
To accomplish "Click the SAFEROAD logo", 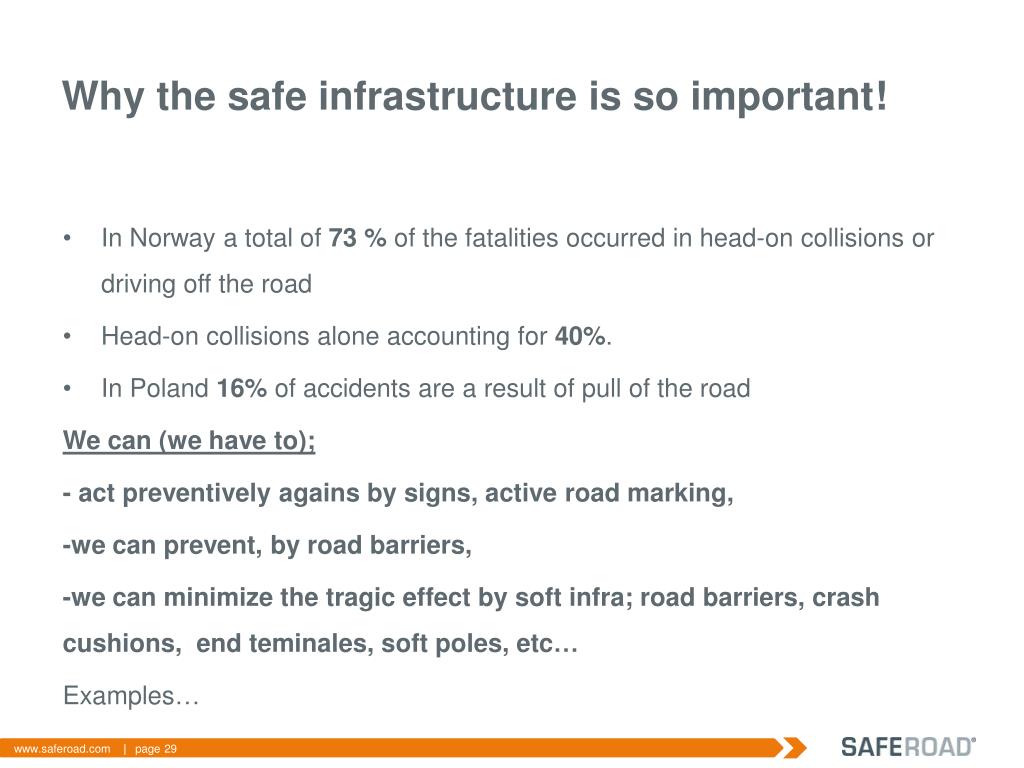I will (908, 747).
